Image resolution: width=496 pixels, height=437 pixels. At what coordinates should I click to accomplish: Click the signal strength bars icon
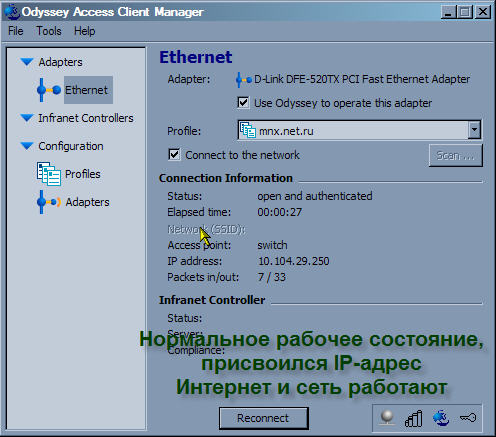[x=414, y=418]
